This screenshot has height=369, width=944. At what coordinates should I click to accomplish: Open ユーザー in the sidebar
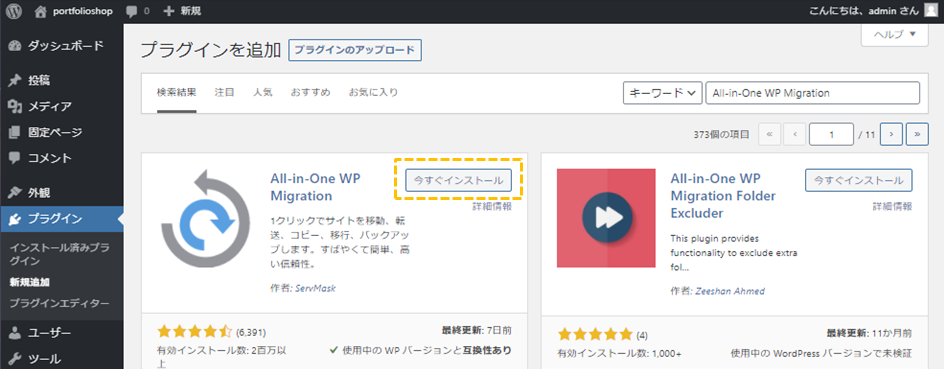click(x=61, y=333)
